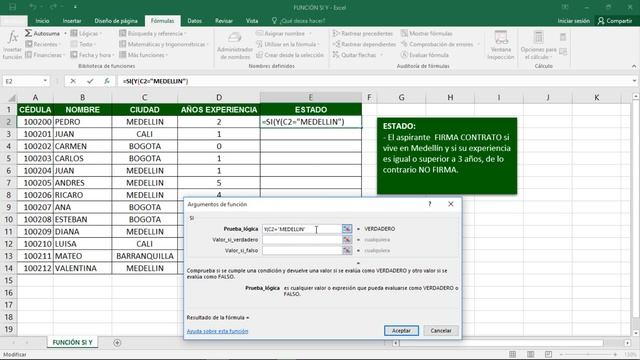Image resolution: width=640 pixels, height=360 pixels.
Task: Click the Valor_si_verdadero input field
Action: click(302, 240)
